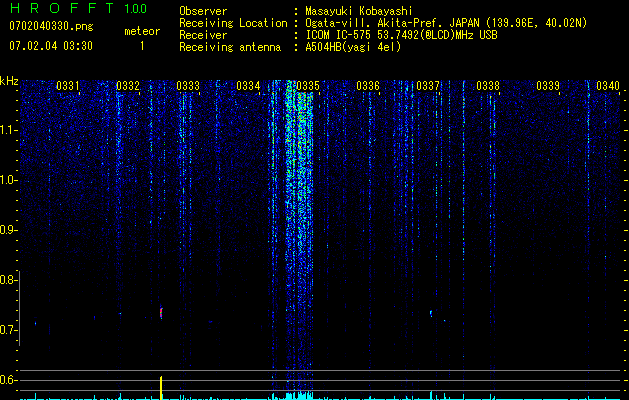Click the HROFFT 1.00 title text
629x400 pixels.
(78, 8)
